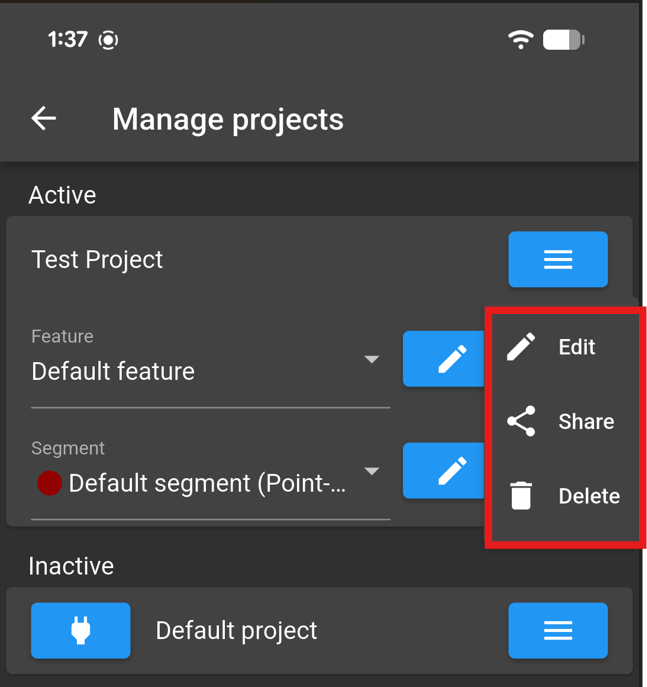Screen dimensions: 647x687
Task: Click pencil button beside Default feature
Action: 444,359
